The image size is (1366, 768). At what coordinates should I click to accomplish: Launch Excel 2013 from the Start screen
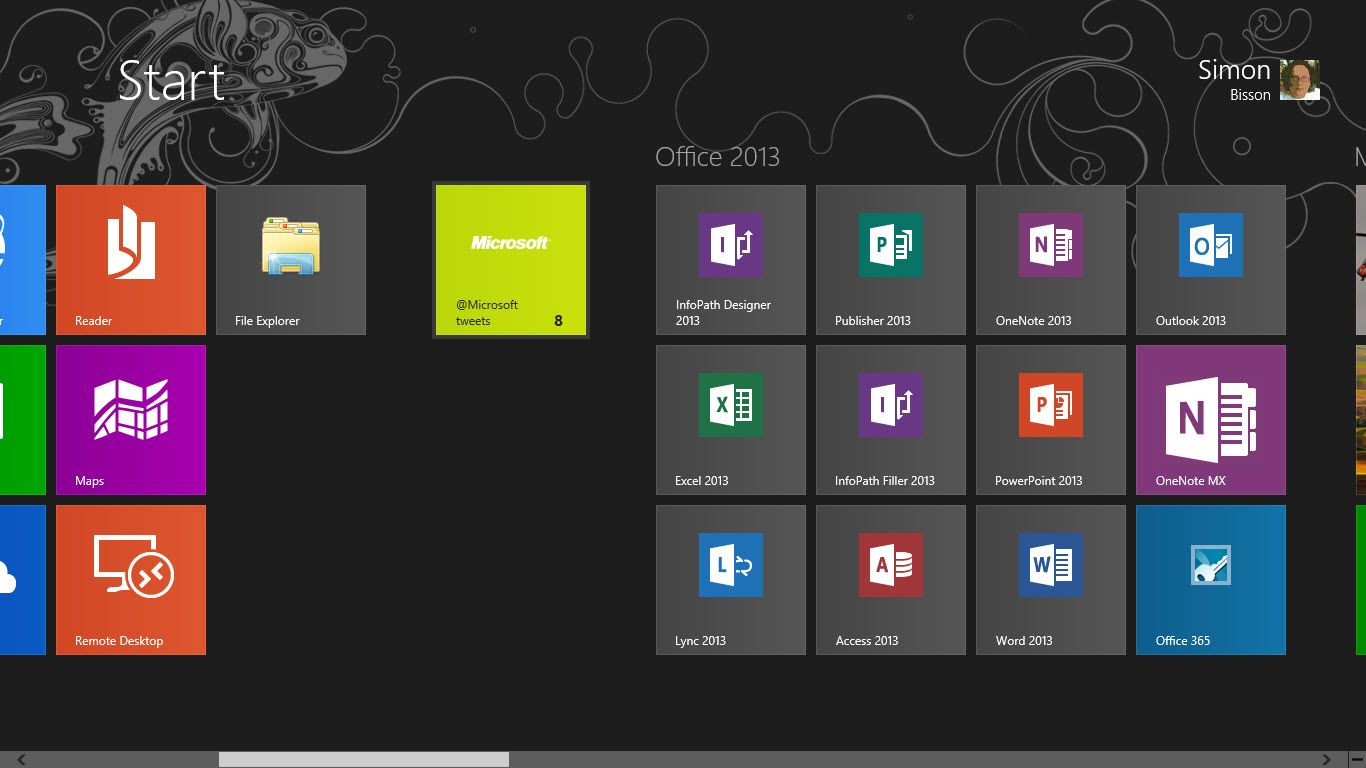[730, 420]
